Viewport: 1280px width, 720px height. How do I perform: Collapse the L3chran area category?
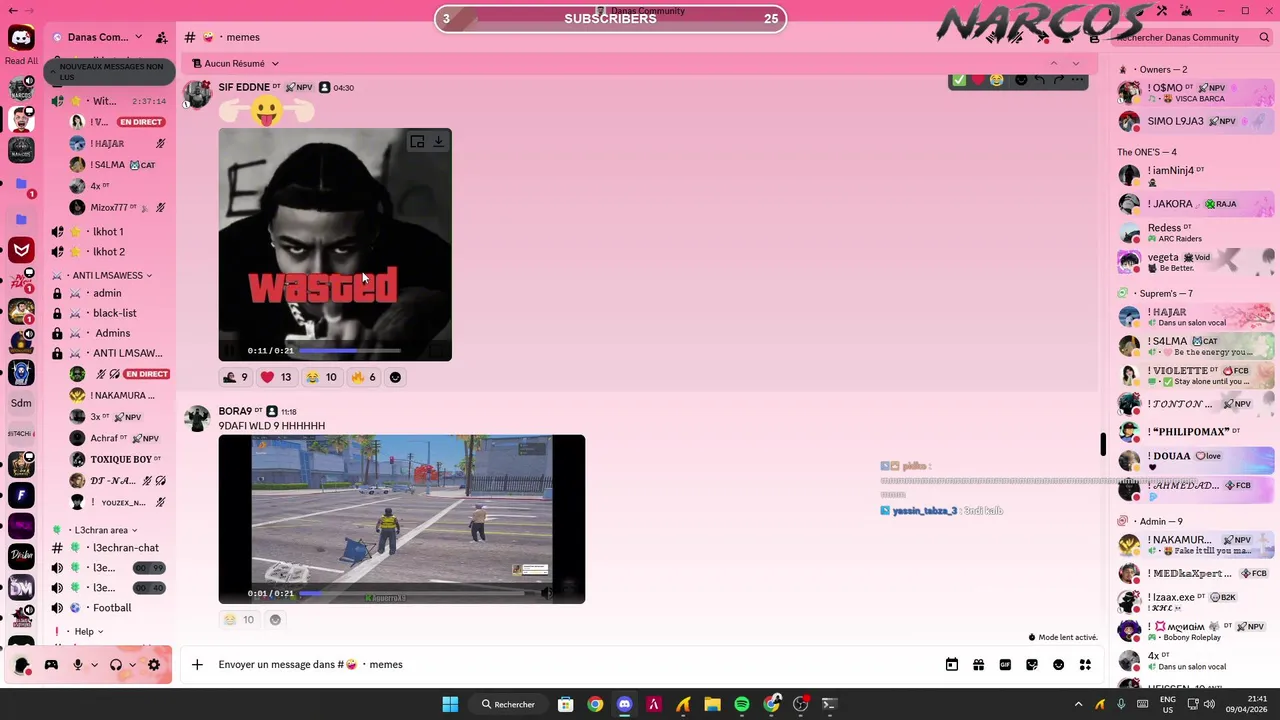point(100,530)
